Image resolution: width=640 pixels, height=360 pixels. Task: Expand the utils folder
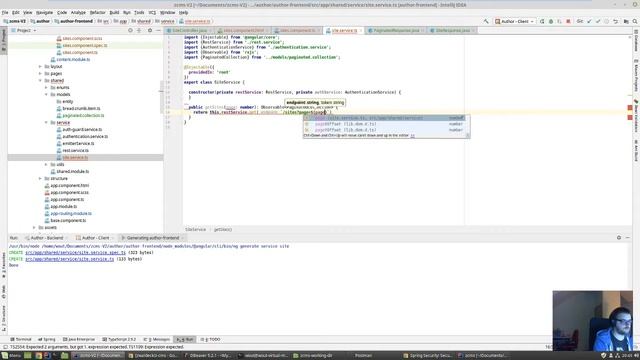[47, 164]
